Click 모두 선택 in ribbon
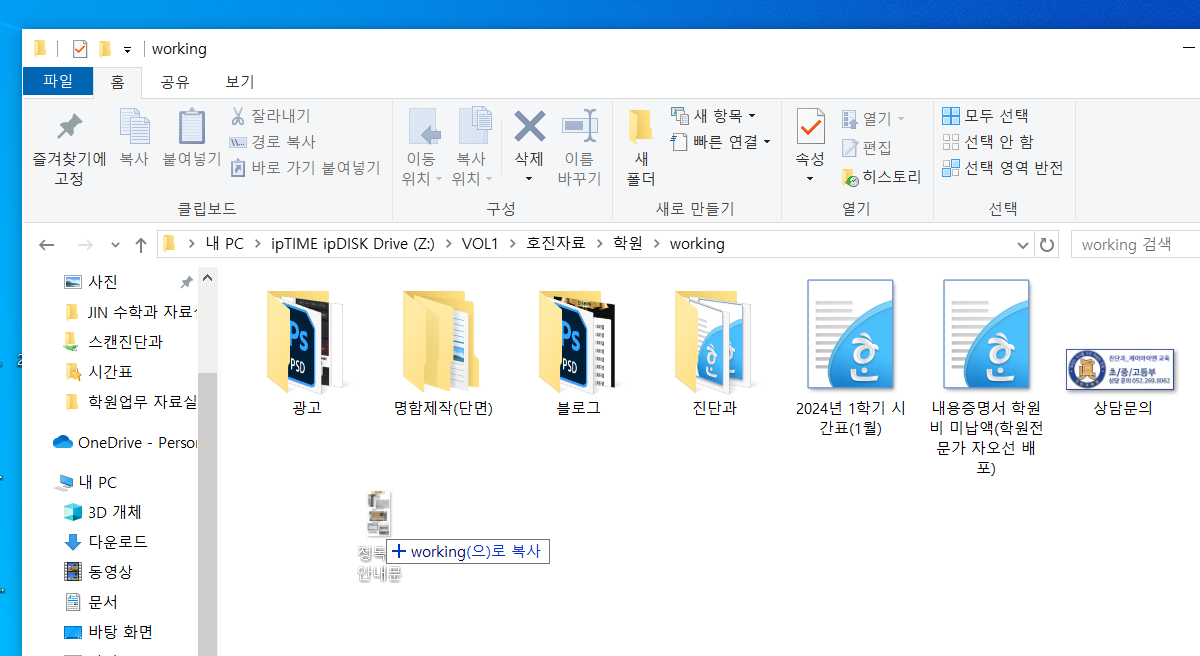This screenshot has height=656, width=1200. [985, 116]
